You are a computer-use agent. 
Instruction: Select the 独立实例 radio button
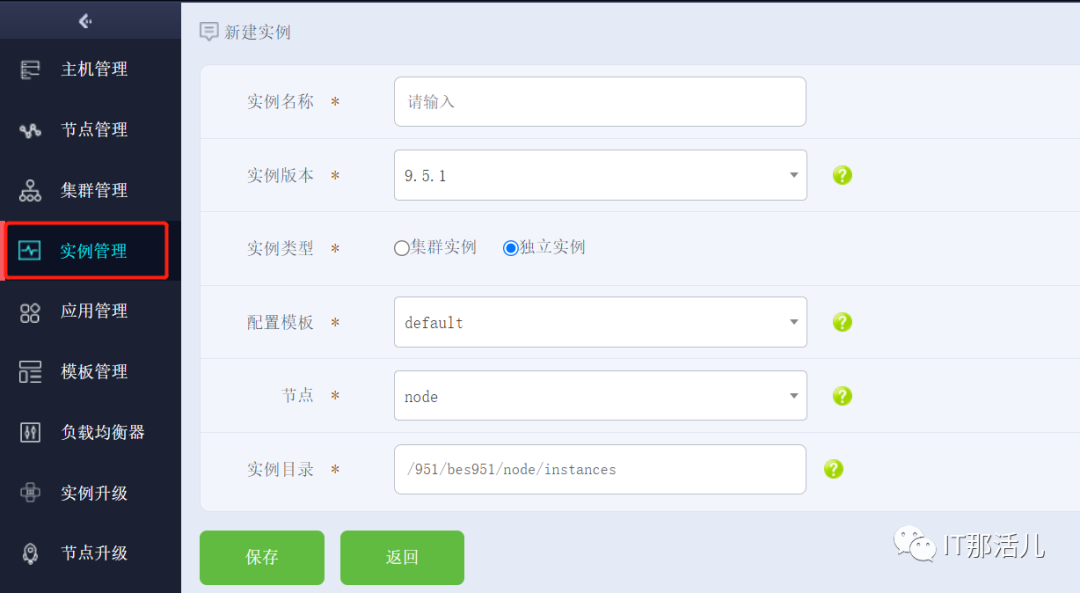click(511, 248)
